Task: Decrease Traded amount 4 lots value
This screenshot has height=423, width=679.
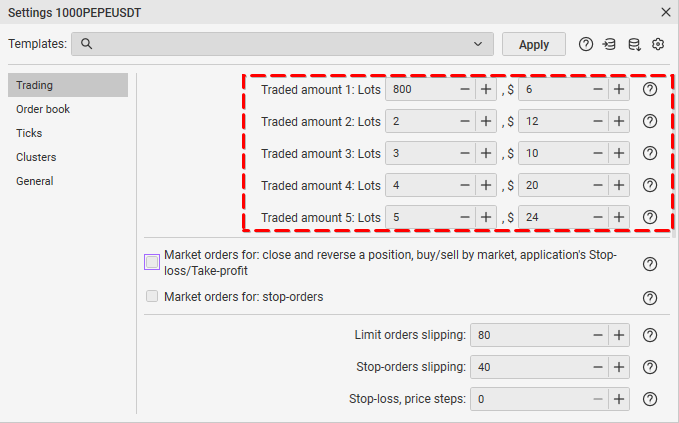Action: tap(465, 185)
